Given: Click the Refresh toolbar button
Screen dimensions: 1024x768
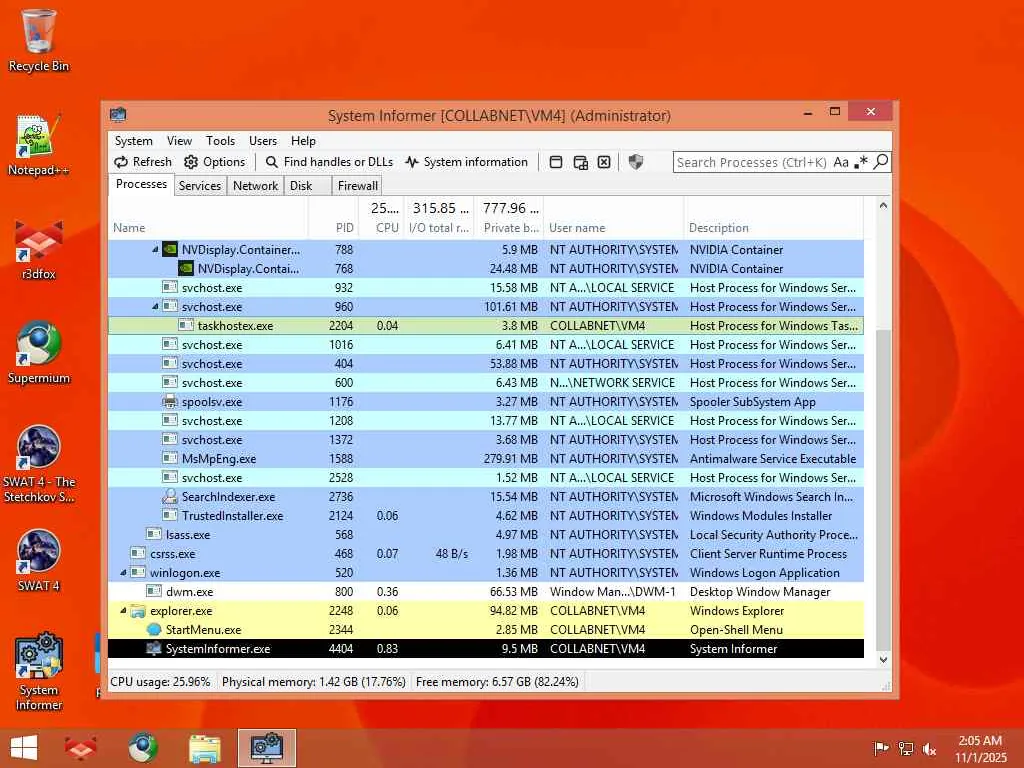Looking at the screenshot, I should click(x=143, y=162).
